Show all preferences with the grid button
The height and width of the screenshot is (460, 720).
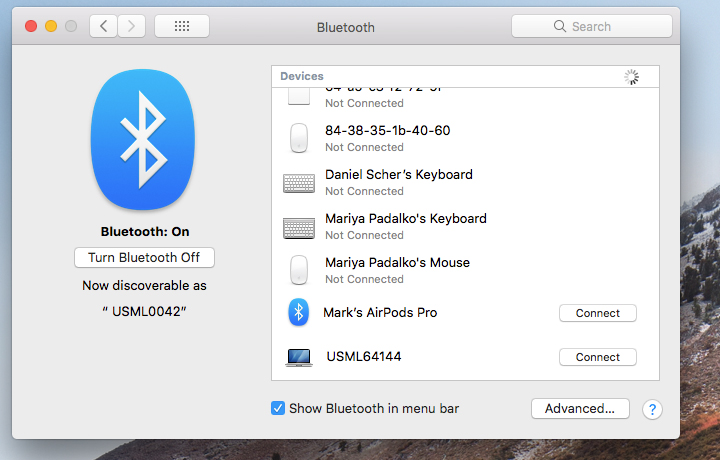pos(182,26)
